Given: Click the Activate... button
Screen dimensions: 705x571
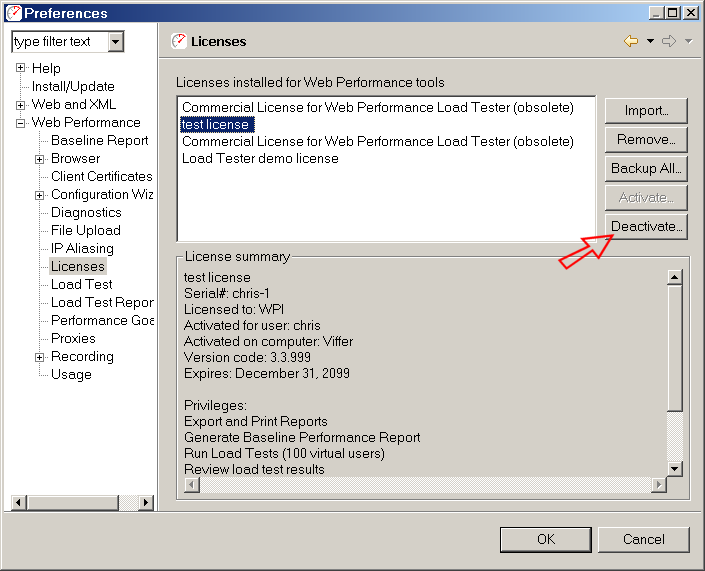Looking at the screenshot, I should tap(646, 197).
